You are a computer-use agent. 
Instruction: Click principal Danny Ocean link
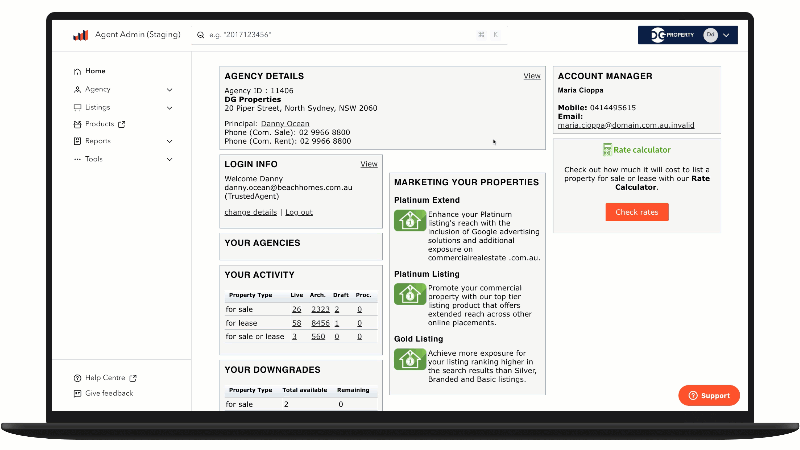(x=285, y=123)
